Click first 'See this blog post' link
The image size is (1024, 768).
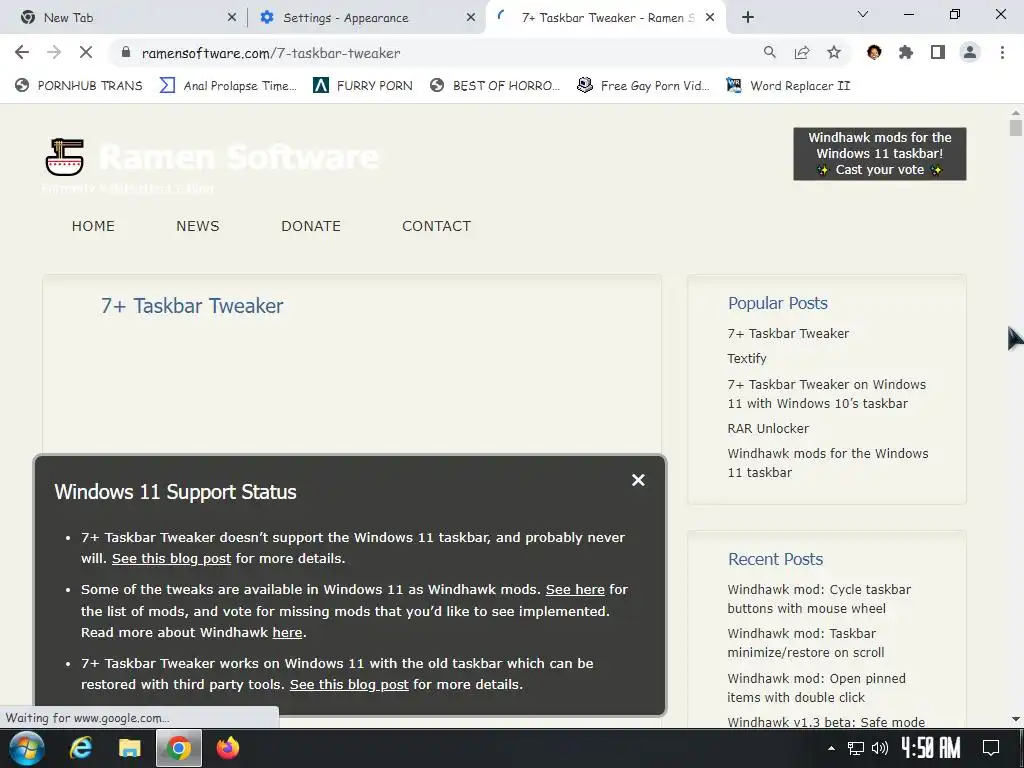[x=171, y=558]
